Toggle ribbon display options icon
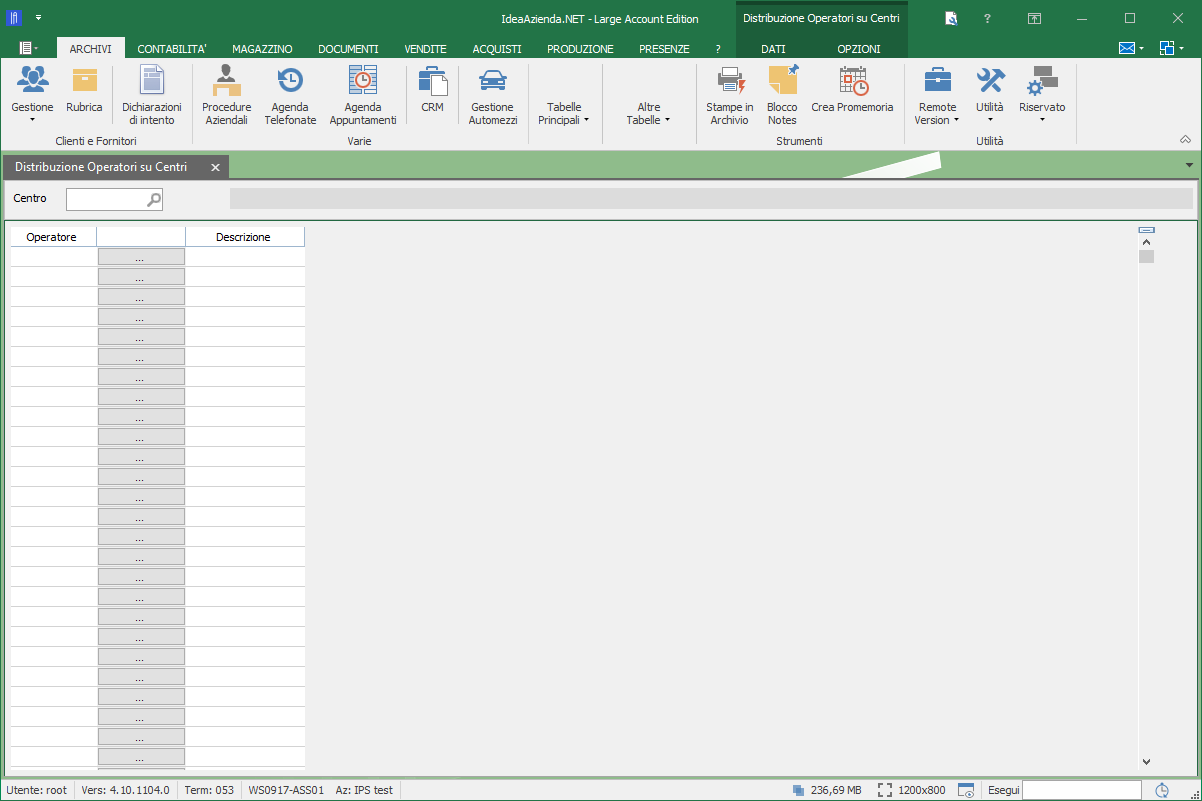 tap(1035, 18)
